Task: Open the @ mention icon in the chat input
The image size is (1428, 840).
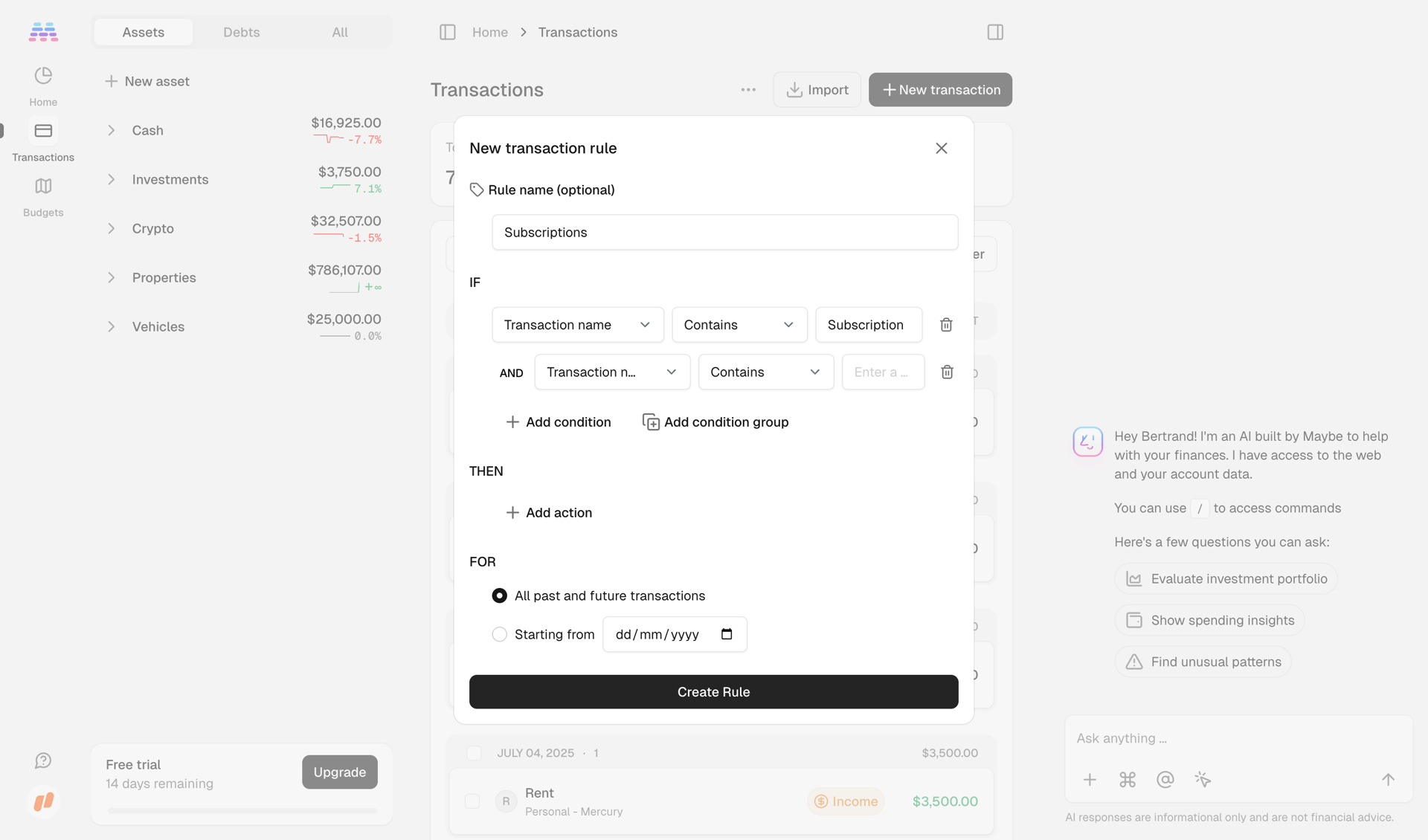Action: (1165, 780)
